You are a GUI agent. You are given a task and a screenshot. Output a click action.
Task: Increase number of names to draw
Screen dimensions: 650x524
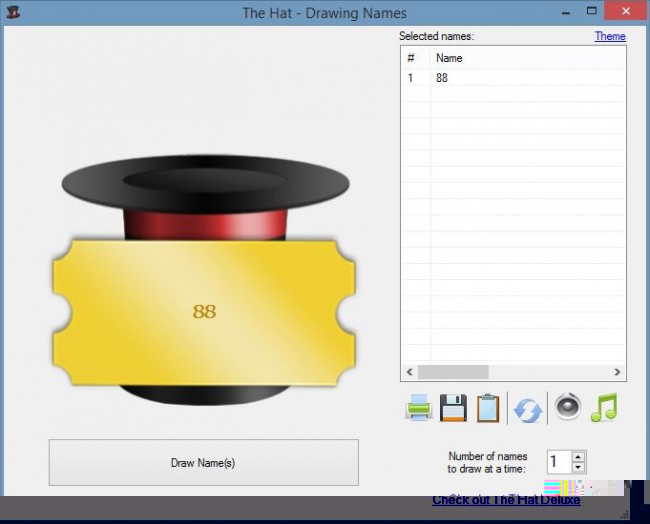point(578,456)
